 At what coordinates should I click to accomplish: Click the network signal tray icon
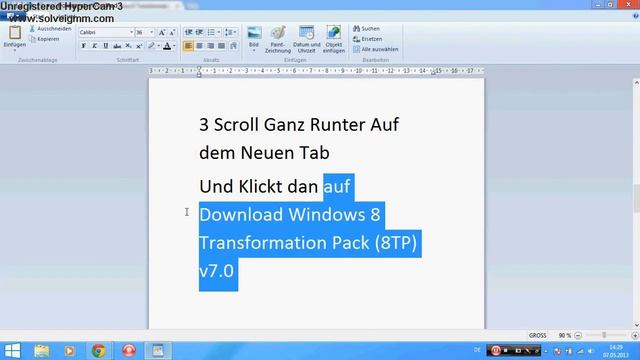point(580,351)
